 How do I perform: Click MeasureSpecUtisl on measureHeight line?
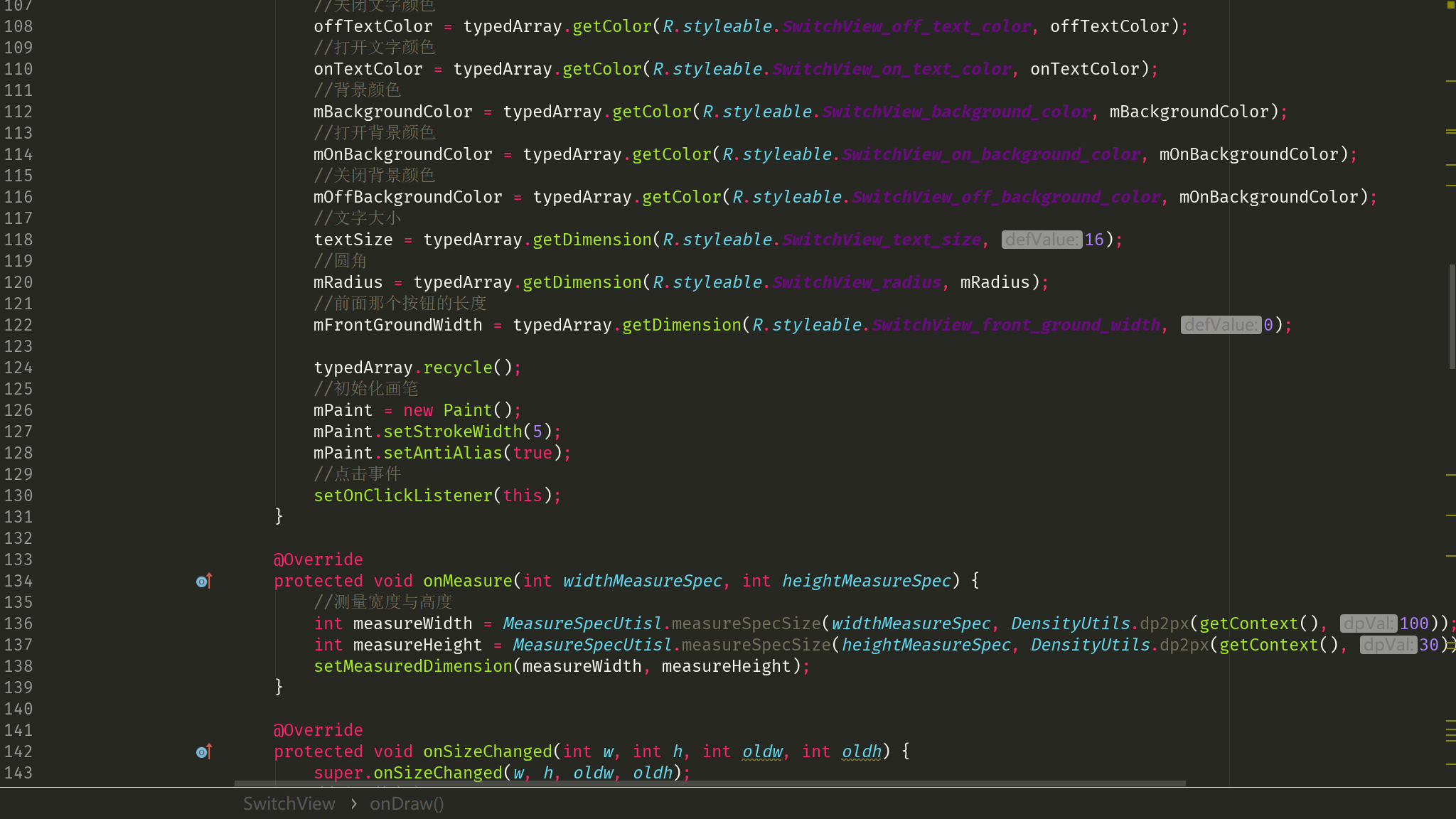(x=592, y=646)
